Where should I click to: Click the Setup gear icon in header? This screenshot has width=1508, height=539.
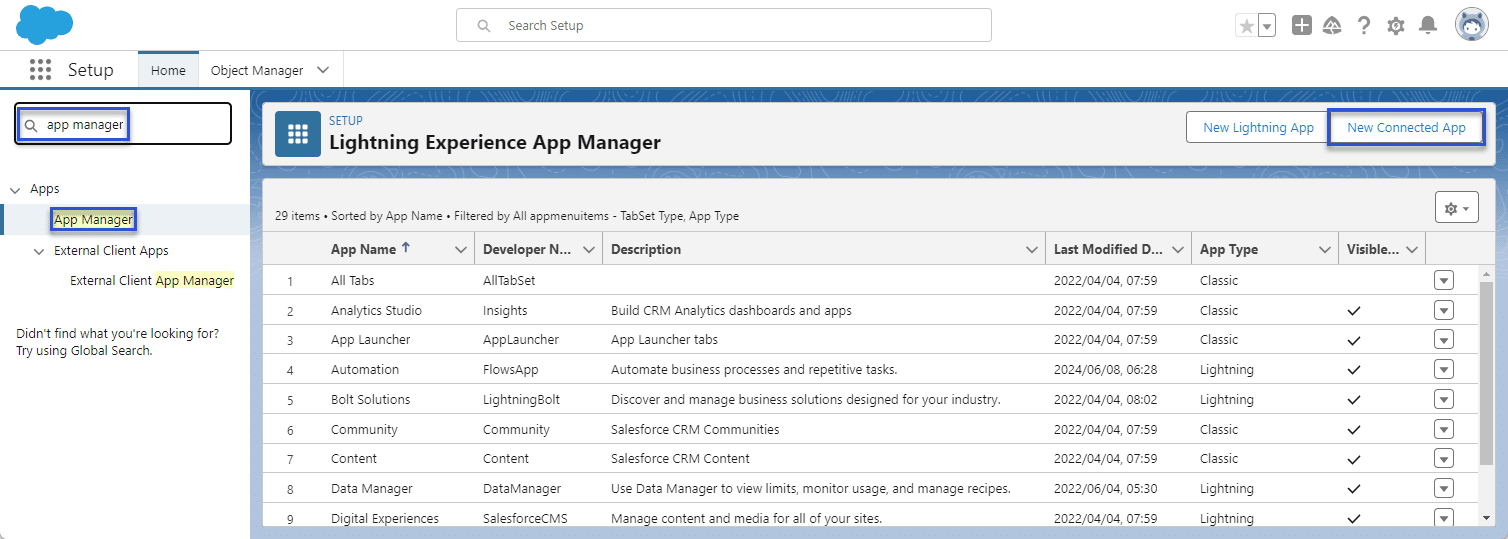(x=1396, y=26)
